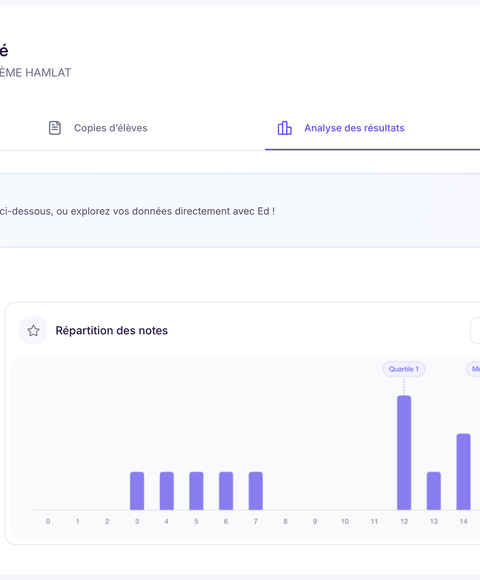Click the Quartile 1 marker label
Image resolution: width=480 pixels, height=580 pixels.
coord(404,369)
